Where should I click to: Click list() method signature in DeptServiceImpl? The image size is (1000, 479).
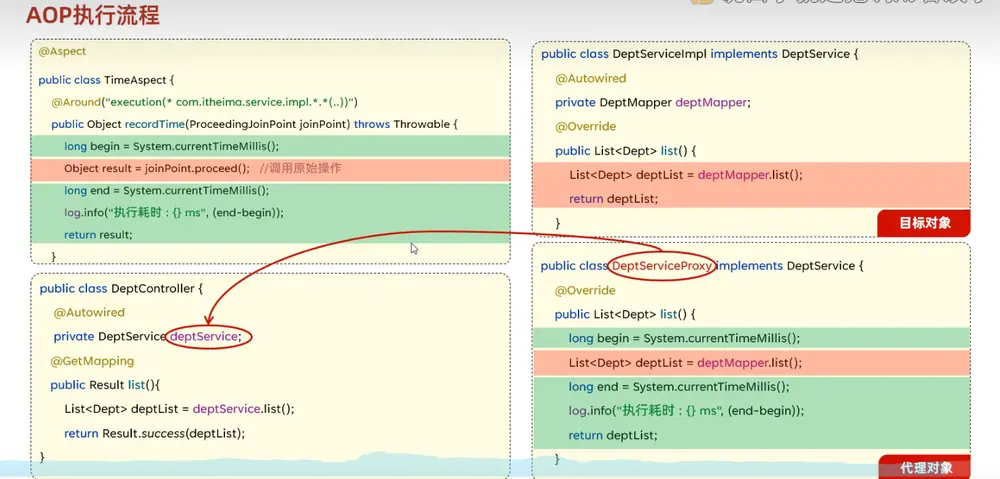[x=626, y=151]
